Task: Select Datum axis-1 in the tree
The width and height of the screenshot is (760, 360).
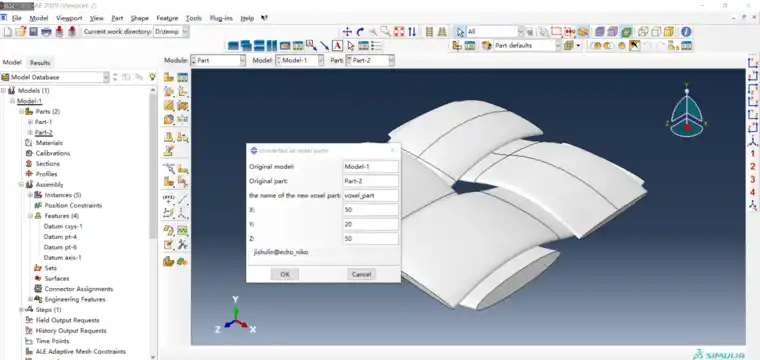Action: pos(62,258)
